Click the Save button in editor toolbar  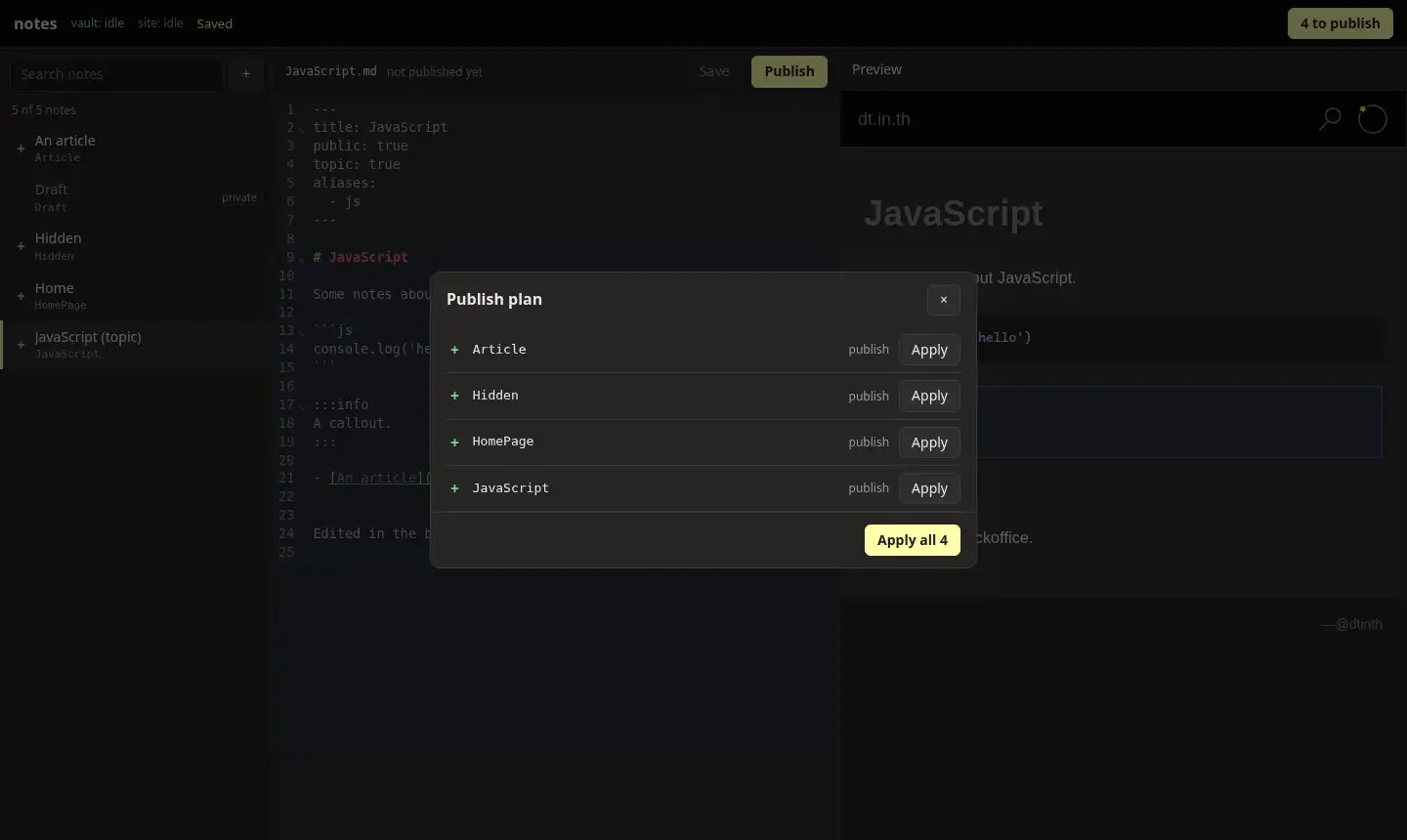point(713,71)
